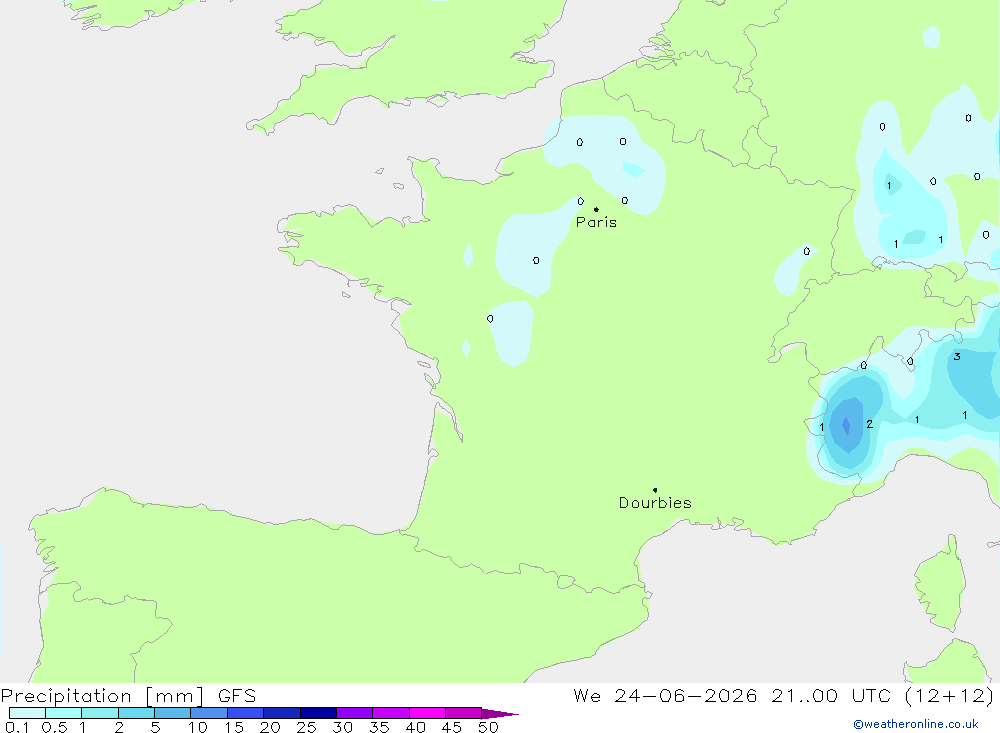Click the date '24-06-2026' text
The height and width of the screenshot is (733, 1000).
[686, 695]
